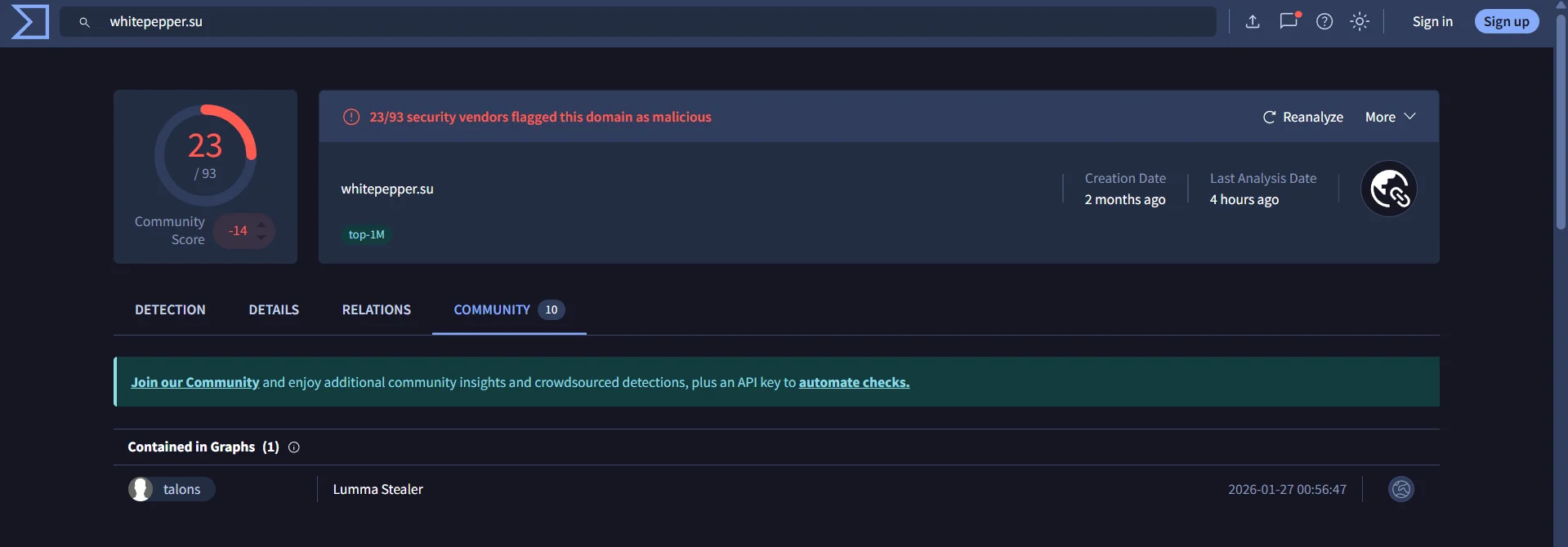This screenshot has width=1568, height=547.
Task: Click the domain globe link icon
Action: tap(1389, 189)
